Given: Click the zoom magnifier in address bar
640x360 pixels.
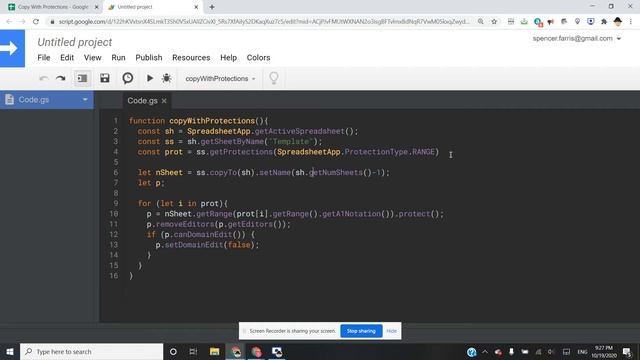Looking at the screenshot, I should 481,22.
